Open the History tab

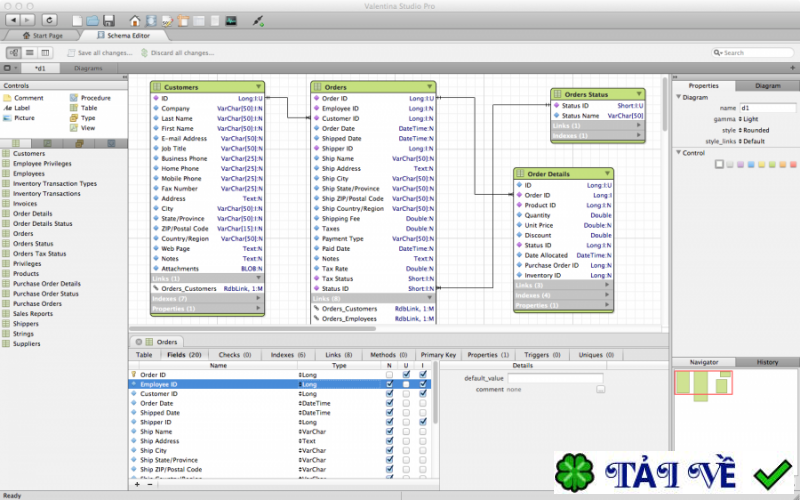coord(766,362)
